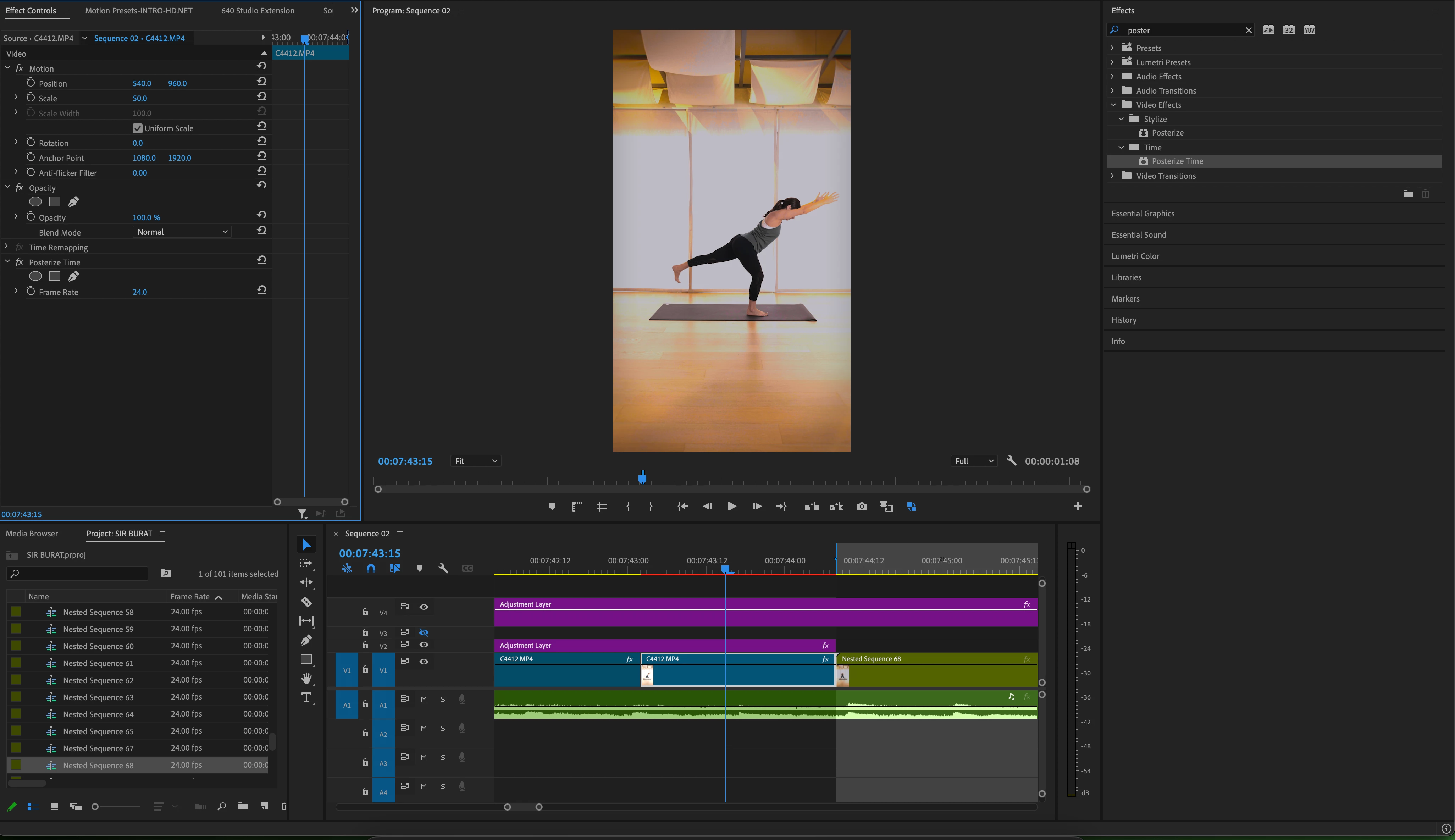This screenshot has height=840, width=1455.
Task: Expand the Video Transitions folder
Action: coord(1112,176)
